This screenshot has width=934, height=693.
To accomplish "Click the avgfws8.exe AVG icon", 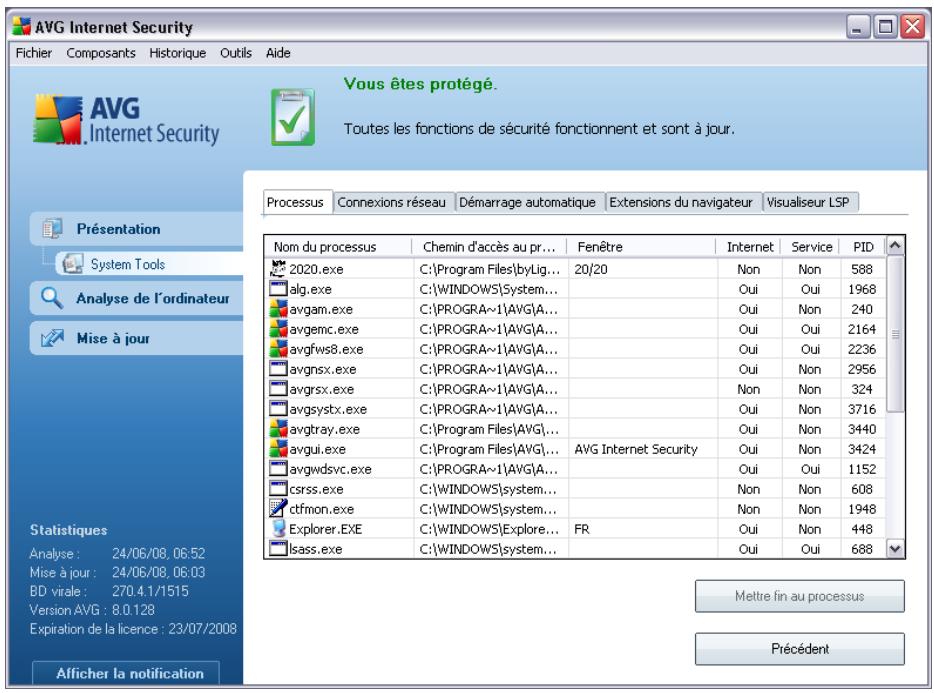I will [x=278, y=349].
